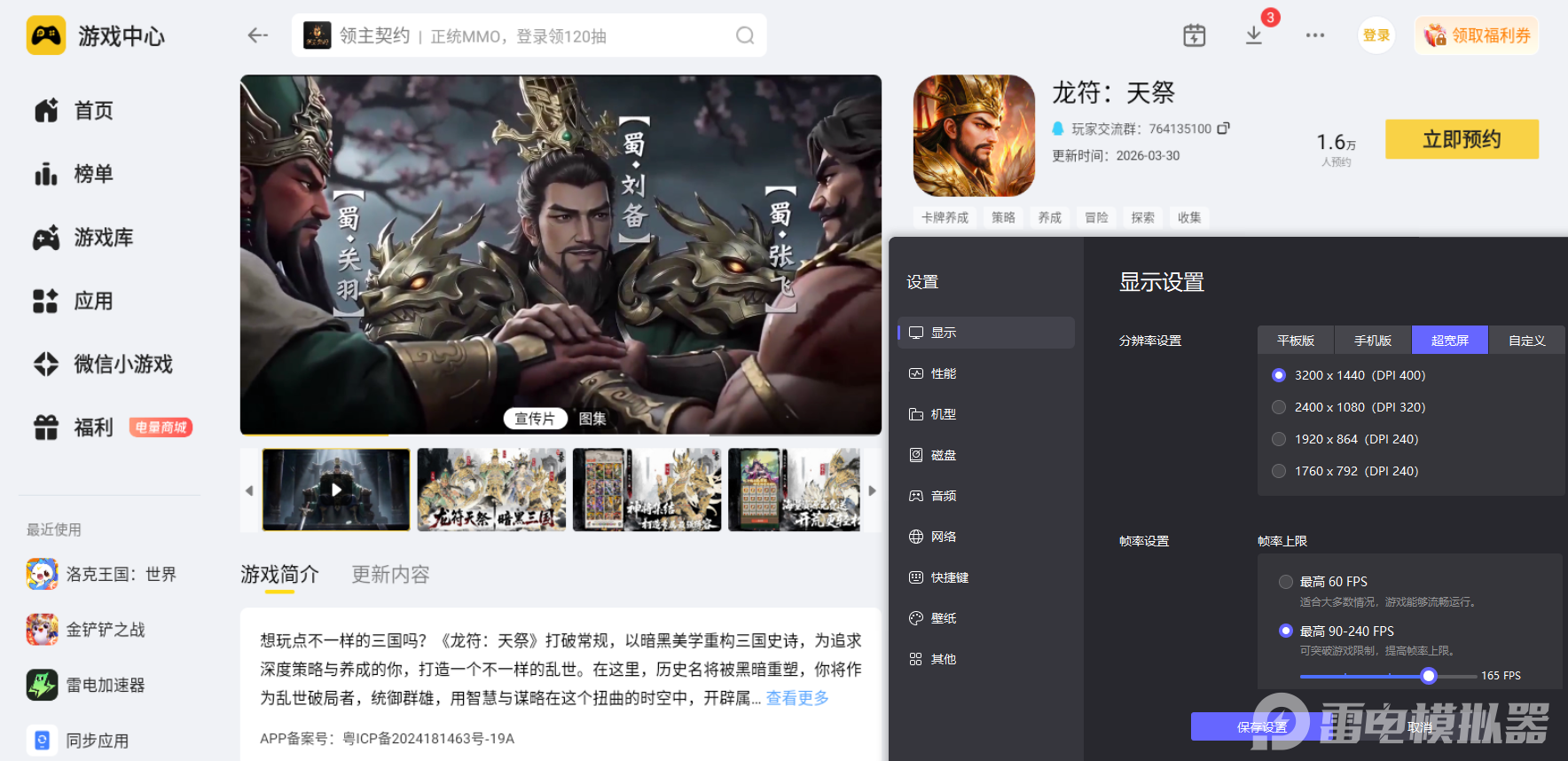
Task: Open the calendar reservation icon in header
Action: pos(1195,35)
